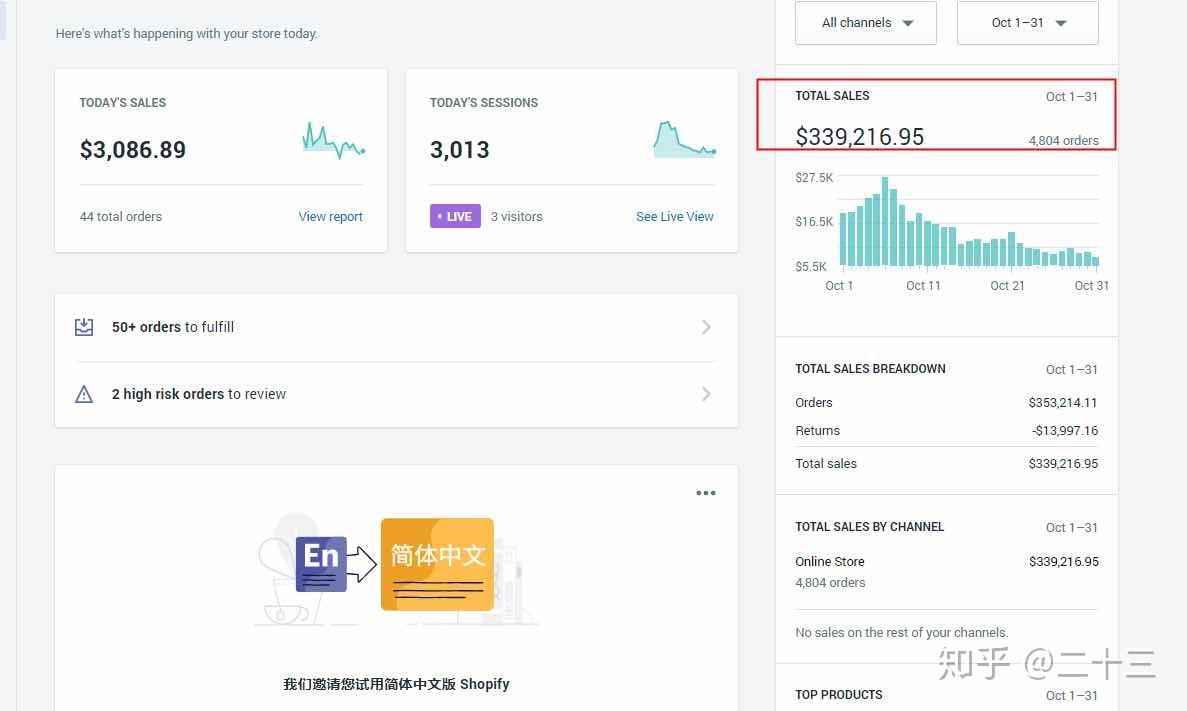
Task: Click the Chinese Shopify invitation title text
Action: pos(396,684)
